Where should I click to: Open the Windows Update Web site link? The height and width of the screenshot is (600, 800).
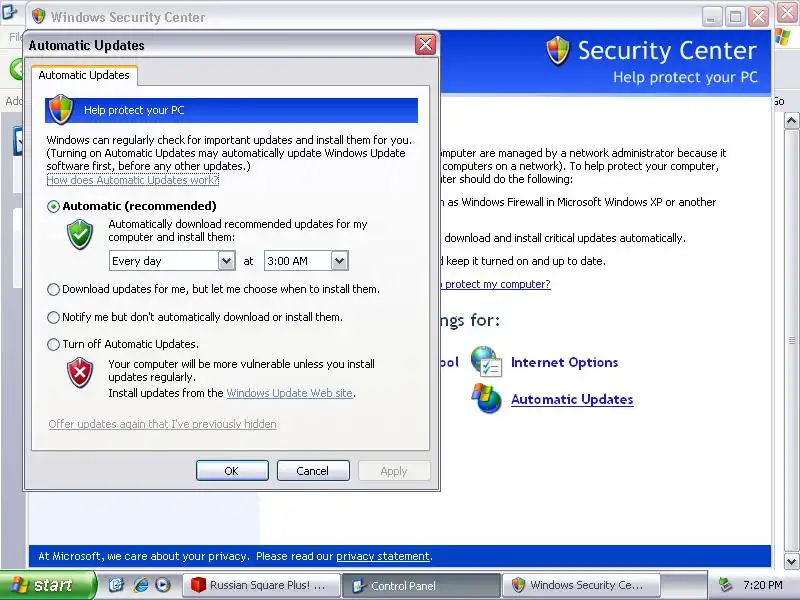[289, 393]
